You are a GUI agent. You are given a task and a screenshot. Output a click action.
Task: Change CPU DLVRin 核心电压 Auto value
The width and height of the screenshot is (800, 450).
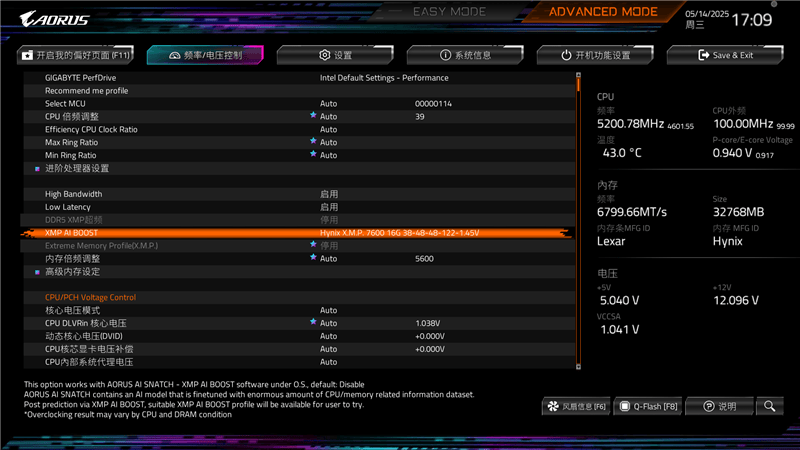coord(329,323)
